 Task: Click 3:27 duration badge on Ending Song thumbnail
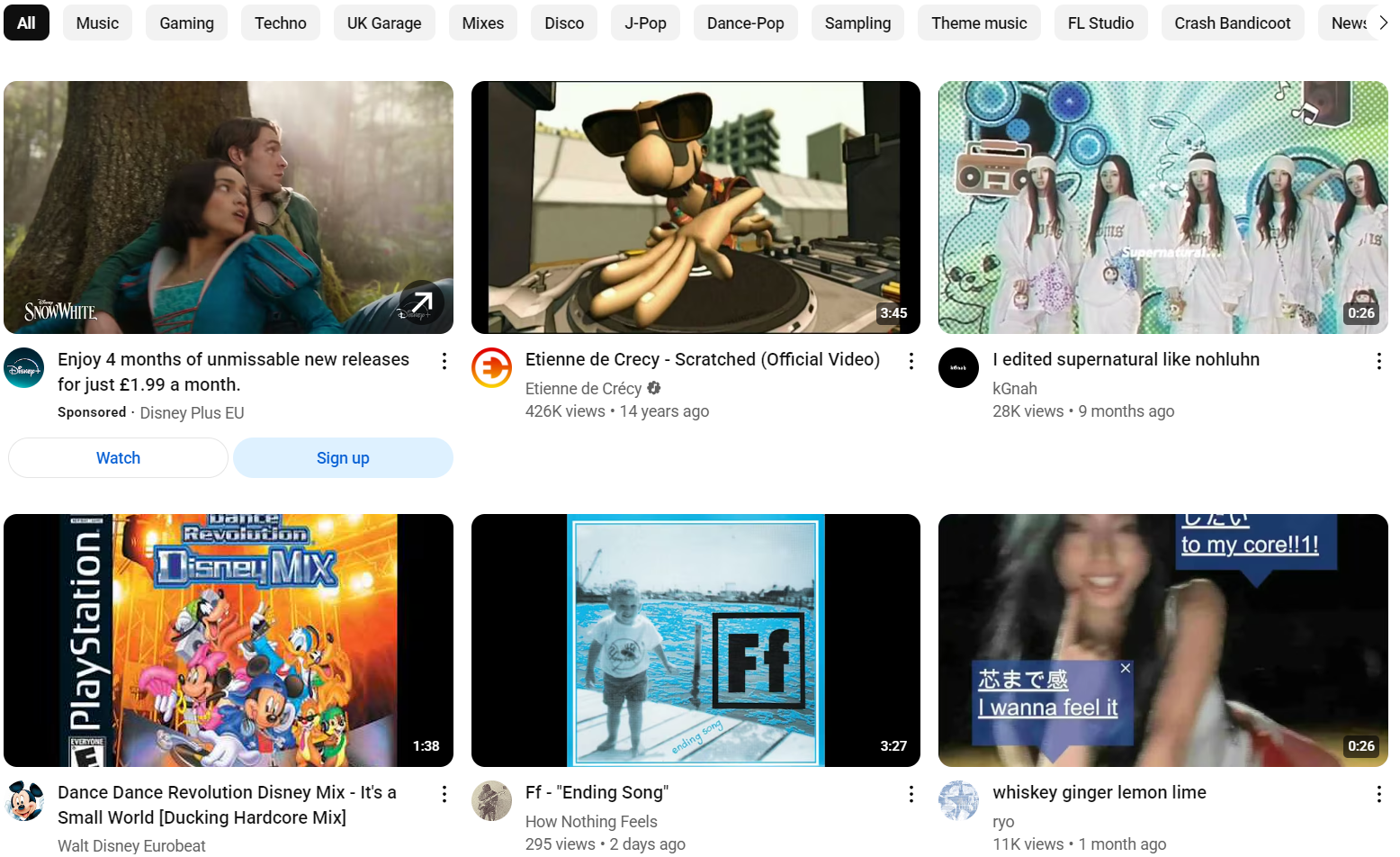[x=893, y=745]
